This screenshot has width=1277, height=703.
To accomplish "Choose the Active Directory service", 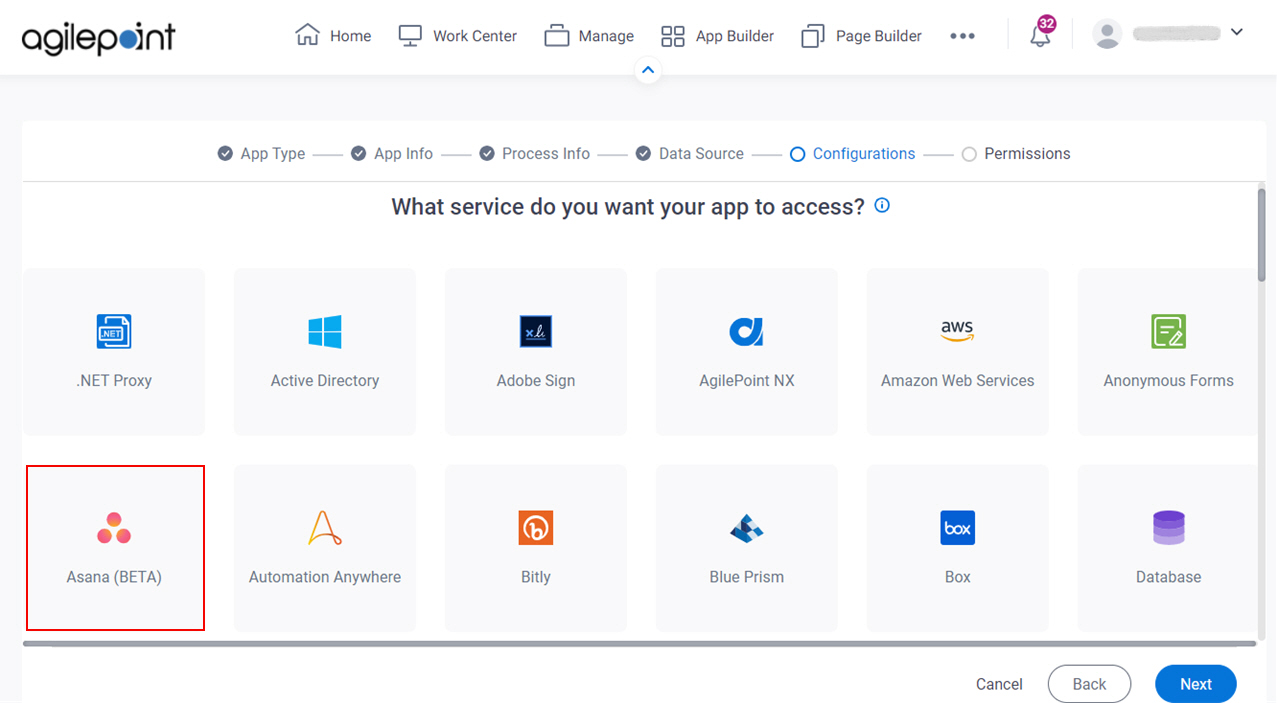I will point(324,351).
